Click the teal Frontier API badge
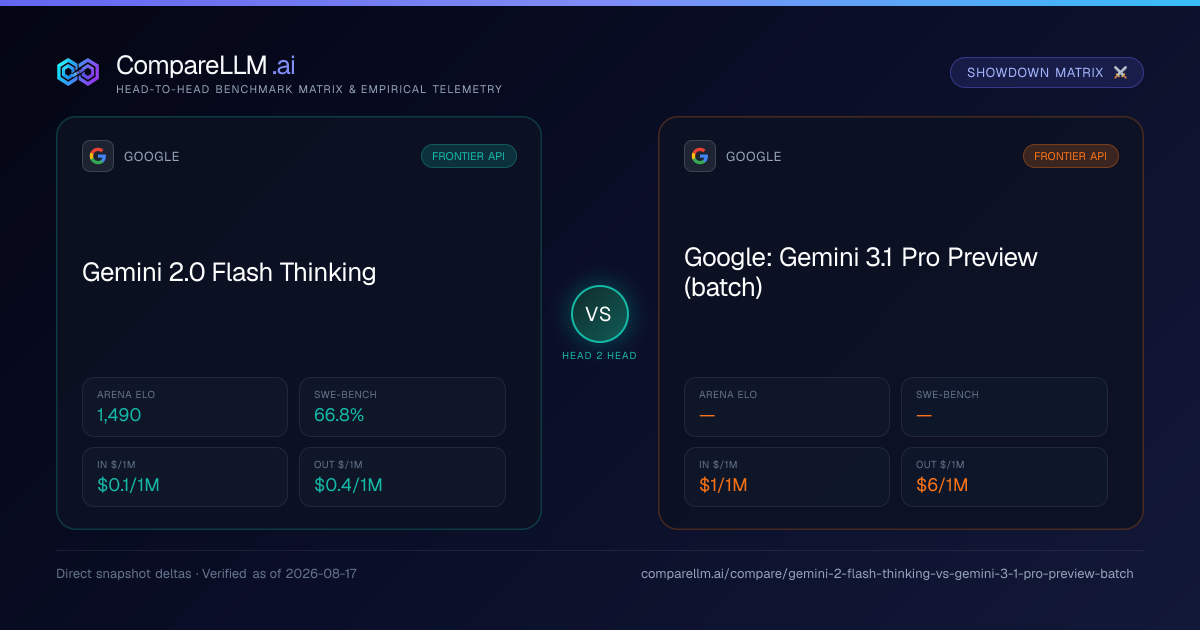Image resolution: width=1200 pixels, height=630 pixels. click(469, 156)
